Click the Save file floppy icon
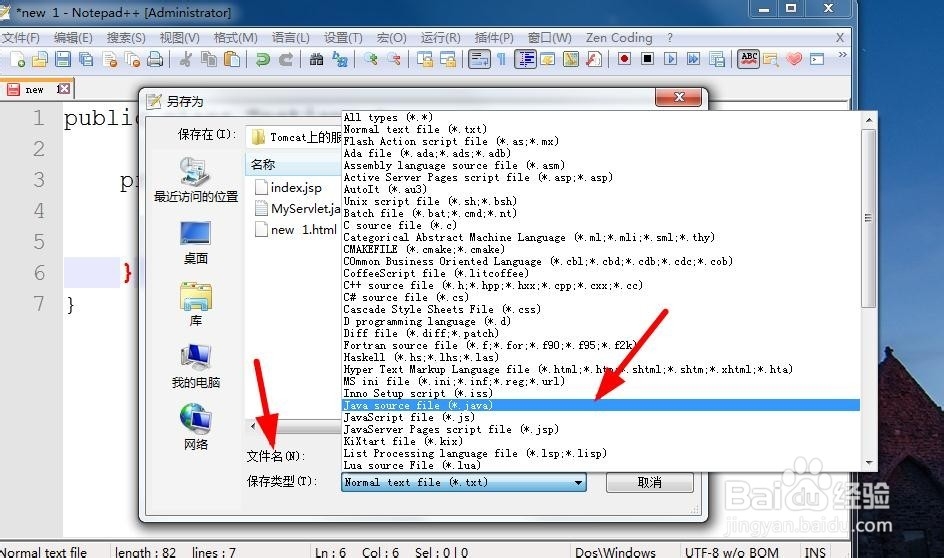This screenshot has width=944, height=558. pyautogui.click(x=63, y=59)
